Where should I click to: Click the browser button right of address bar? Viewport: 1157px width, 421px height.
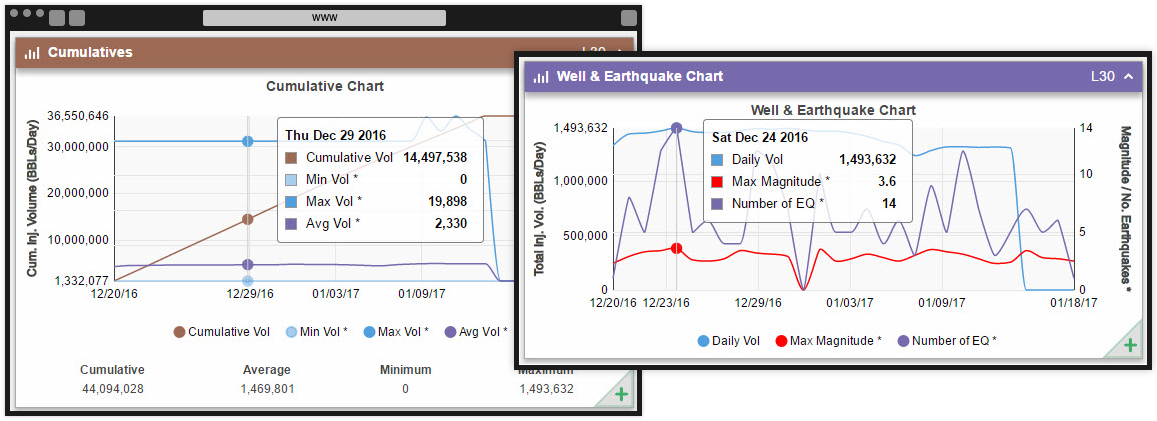pyautogui.click(x=629, y=18)
